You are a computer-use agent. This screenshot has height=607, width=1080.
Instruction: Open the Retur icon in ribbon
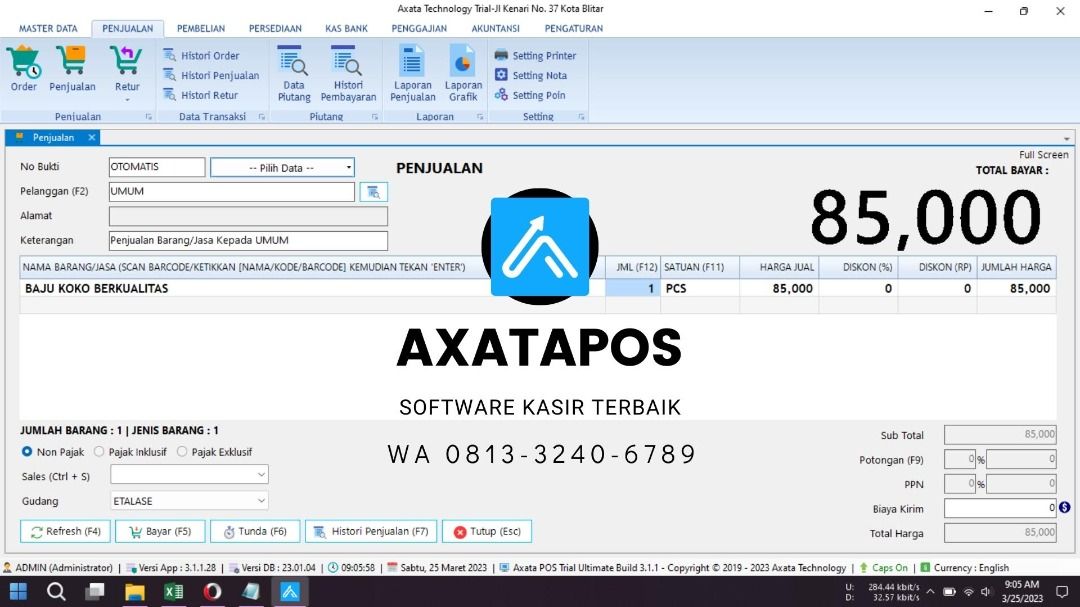pos(126,64)
